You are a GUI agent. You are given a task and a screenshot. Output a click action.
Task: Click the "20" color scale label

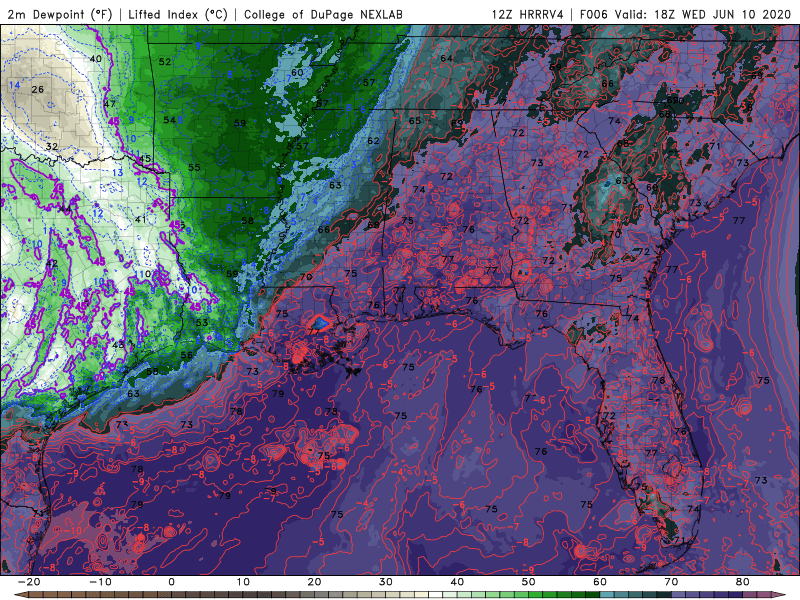click(x=314, y=582)
